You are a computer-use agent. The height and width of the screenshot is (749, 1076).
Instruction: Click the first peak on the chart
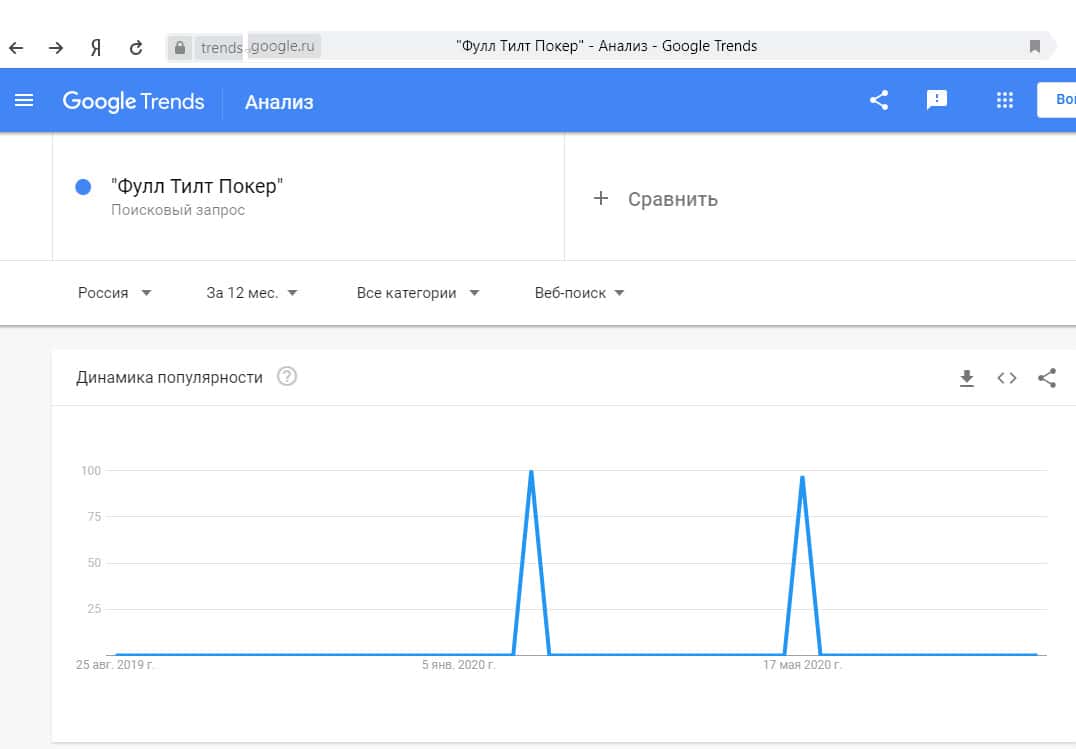(x=531, y=471)
